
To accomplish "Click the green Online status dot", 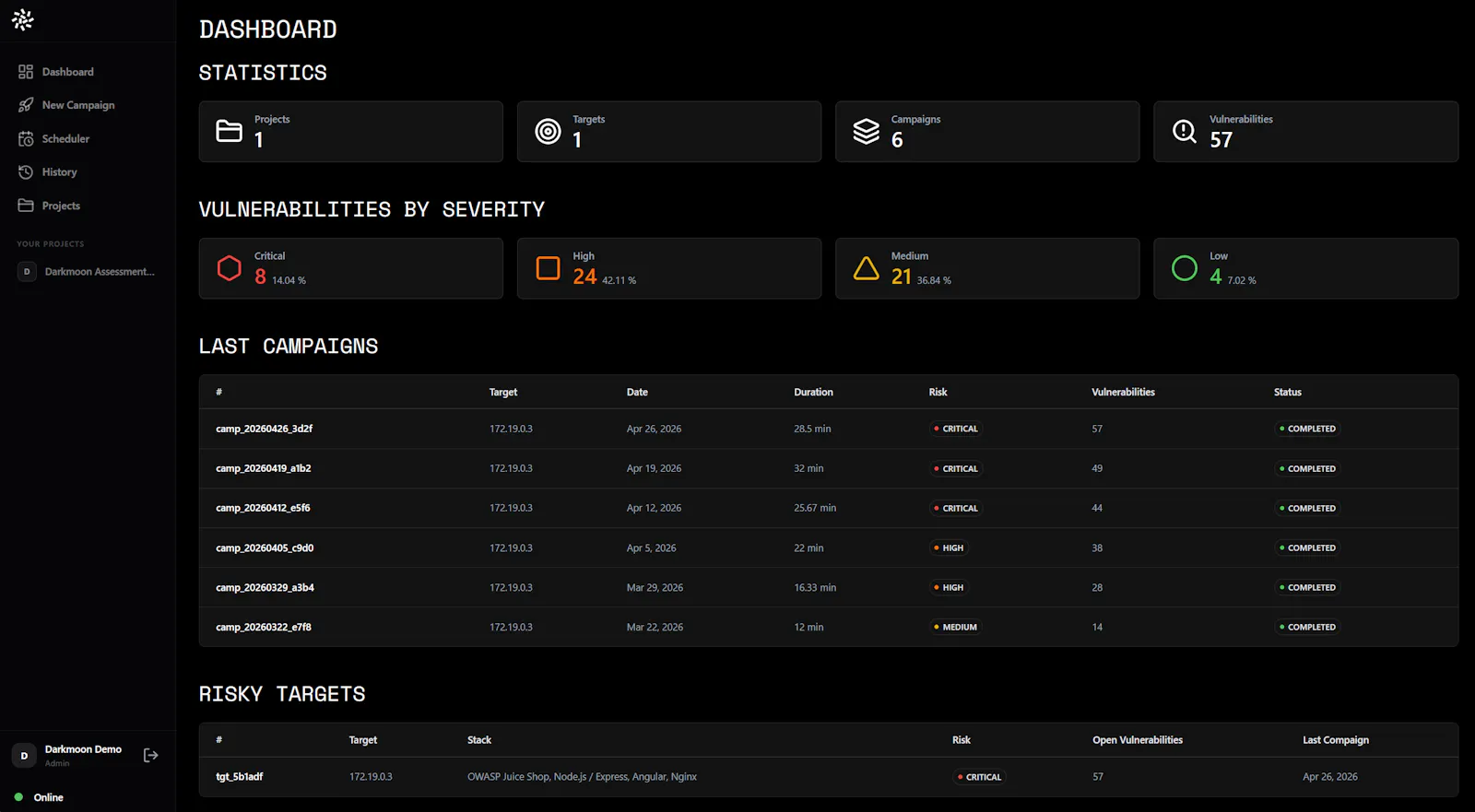I will (x=18, y=797).
